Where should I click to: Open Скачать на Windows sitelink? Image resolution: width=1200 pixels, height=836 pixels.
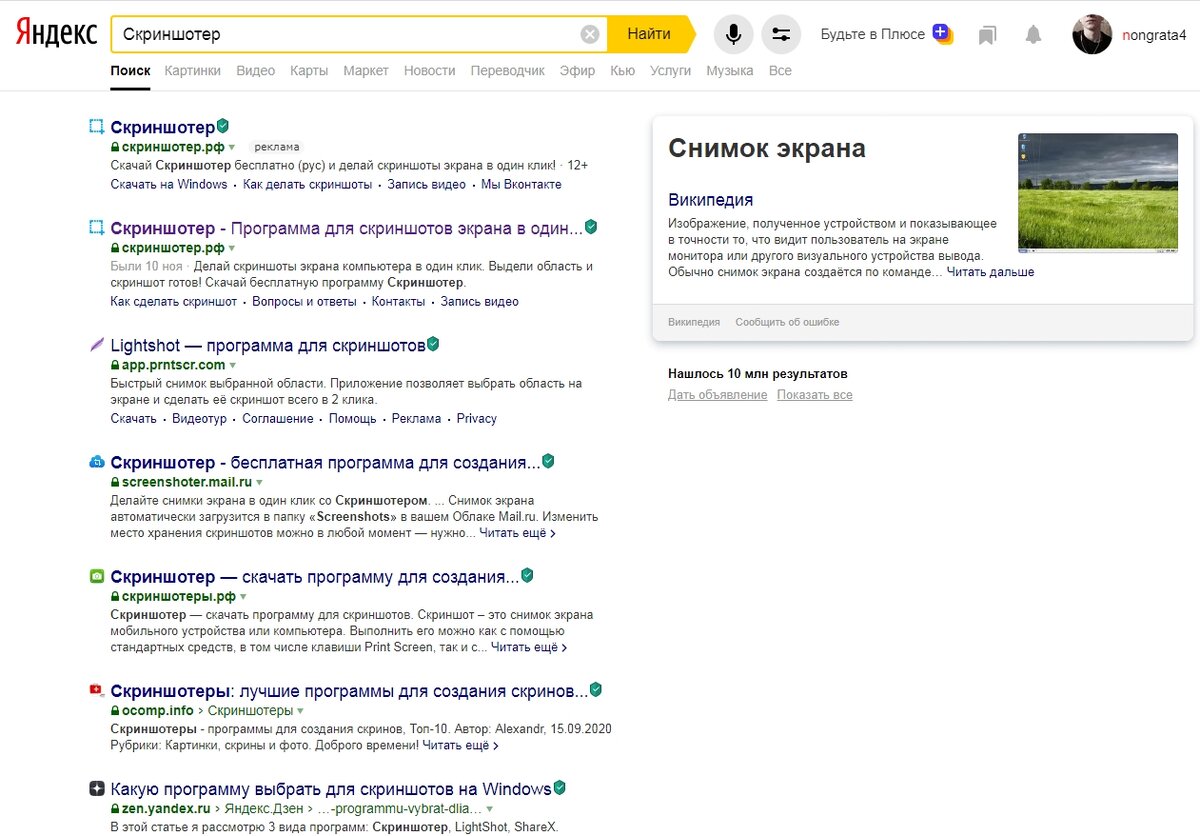(x=169, y=184)
